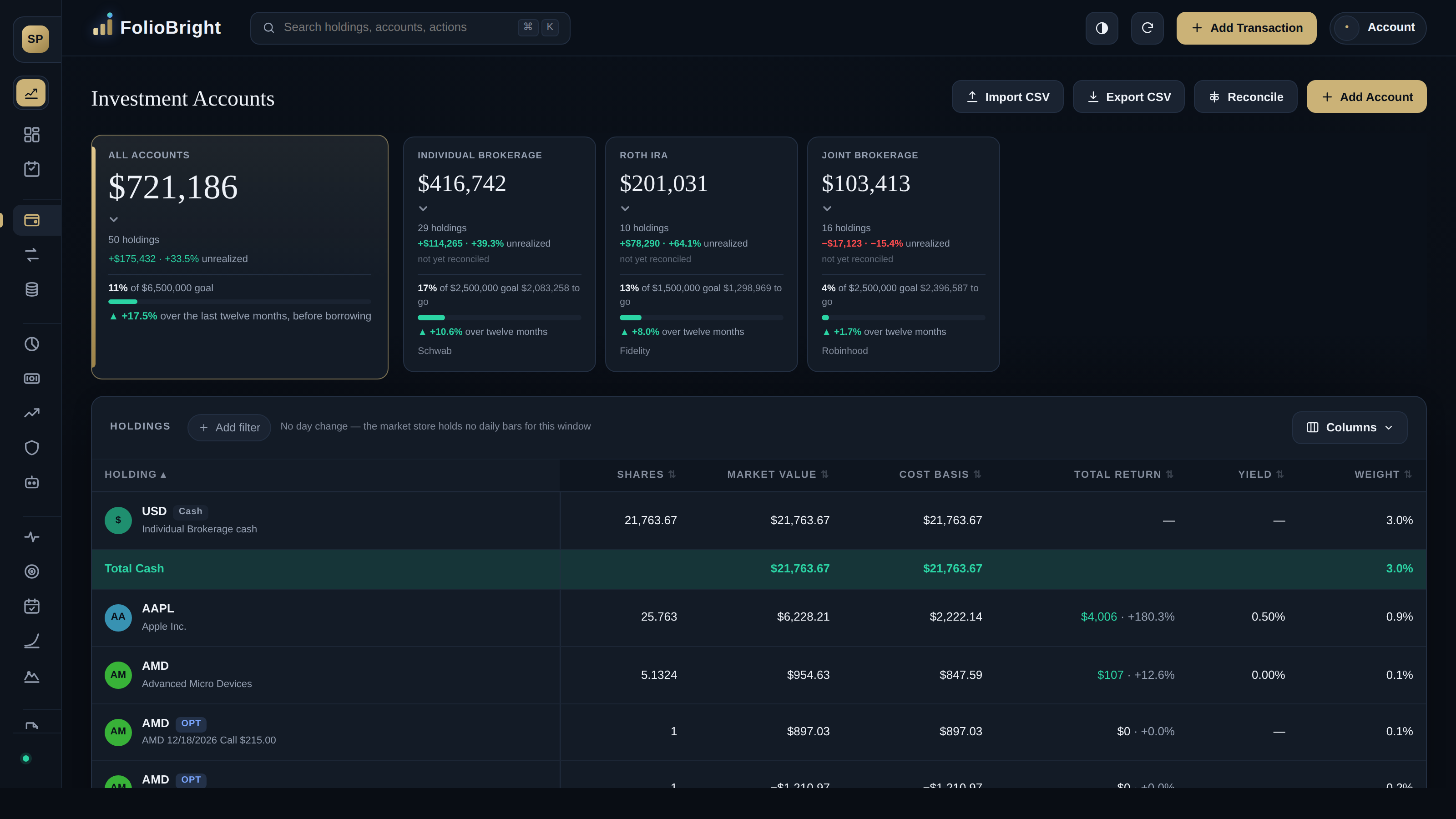Open the Columns dropdown

1349,427
